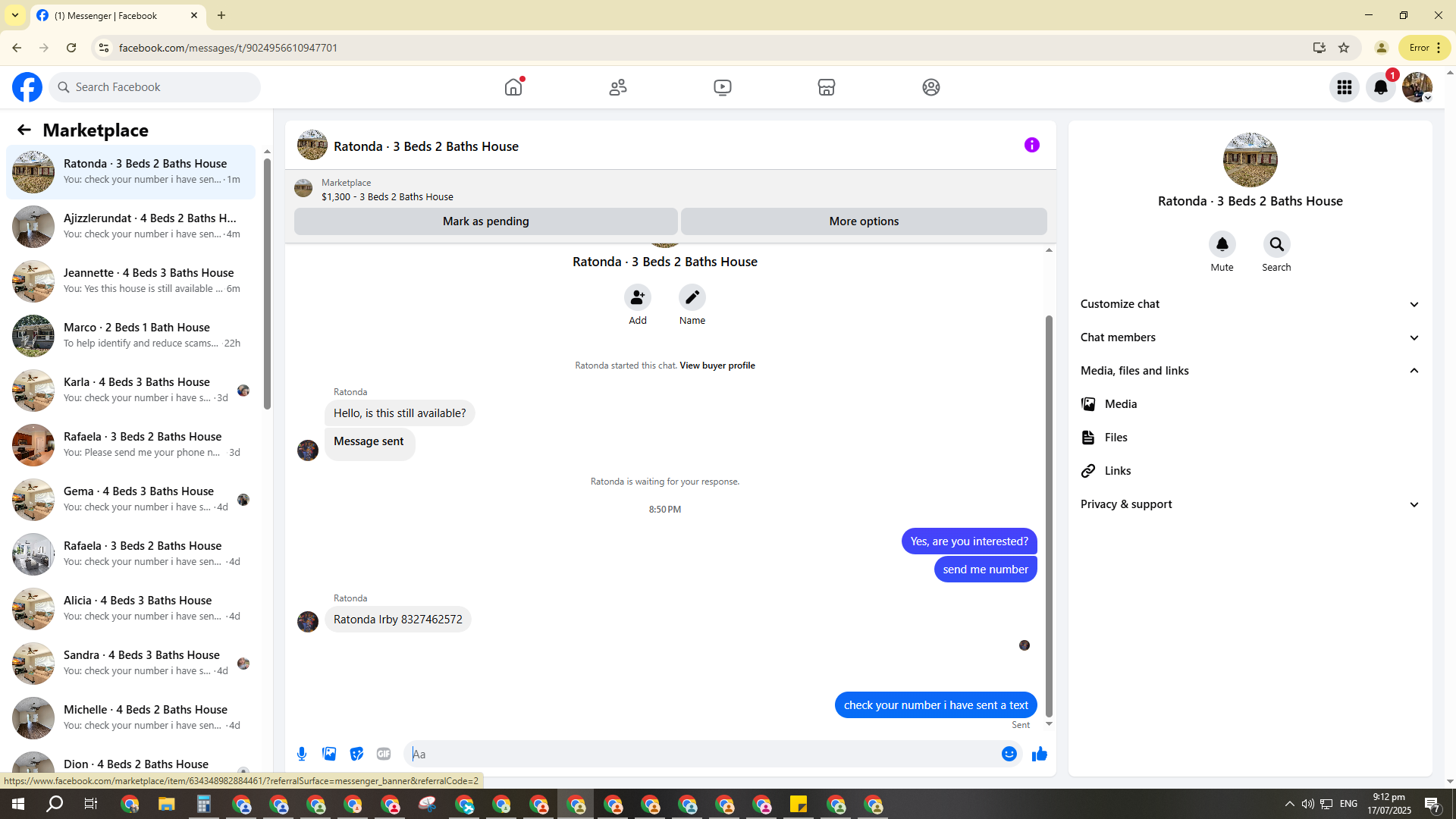
Task: Expand Chat members section
Action: point(1250,337)
